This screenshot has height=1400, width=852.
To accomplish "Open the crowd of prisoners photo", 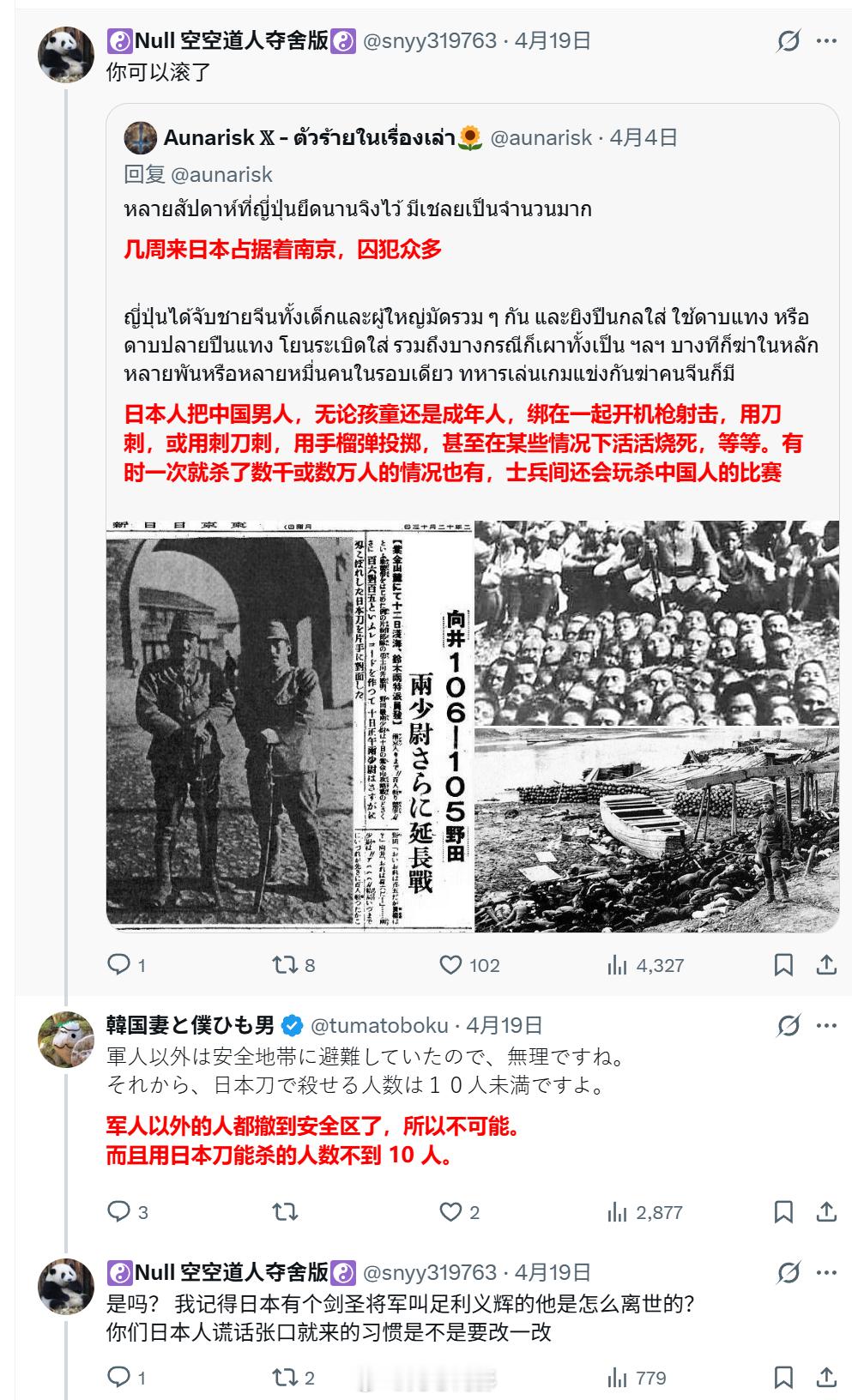I will click(x=657, y=623).
